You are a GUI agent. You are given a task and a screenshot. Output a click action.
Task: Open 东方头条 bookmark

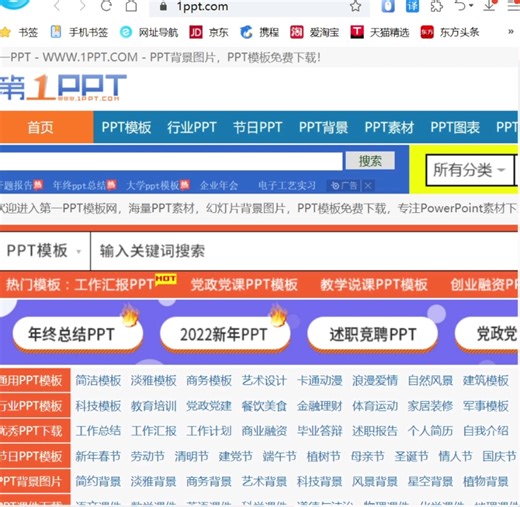pos(450,32)
